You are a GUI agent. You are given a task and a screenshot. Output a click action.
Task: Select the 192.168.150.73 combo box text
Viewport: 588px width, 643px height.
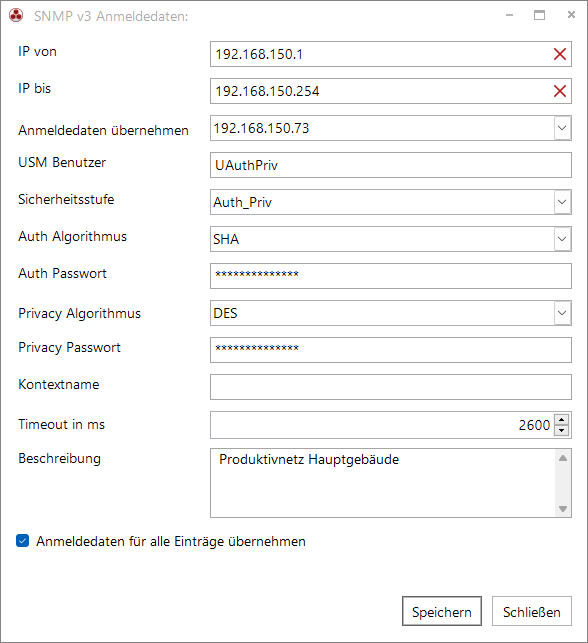pos(261,128)
